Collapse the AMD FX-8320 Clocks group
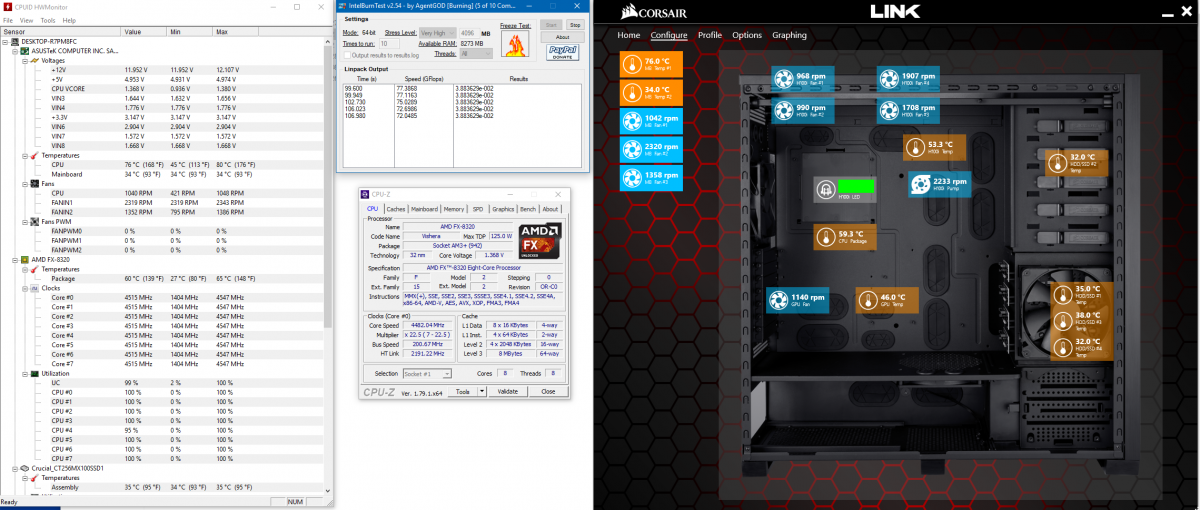This screenshot has width=1200, height=510. pyautogui.click(x=25, y=288)
